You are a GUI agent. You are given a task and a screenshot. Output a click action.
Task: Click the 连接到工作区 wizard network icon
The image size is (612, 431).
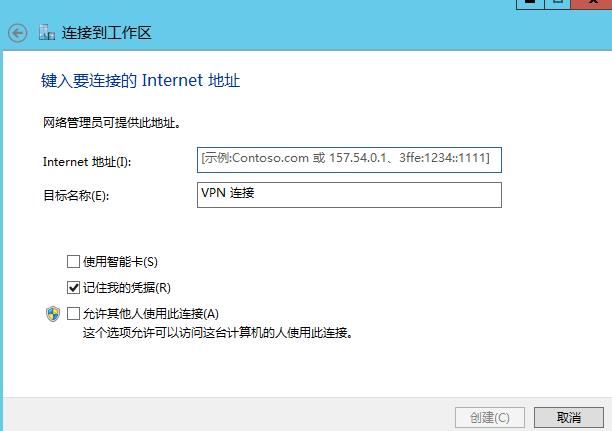click(47, 32)
